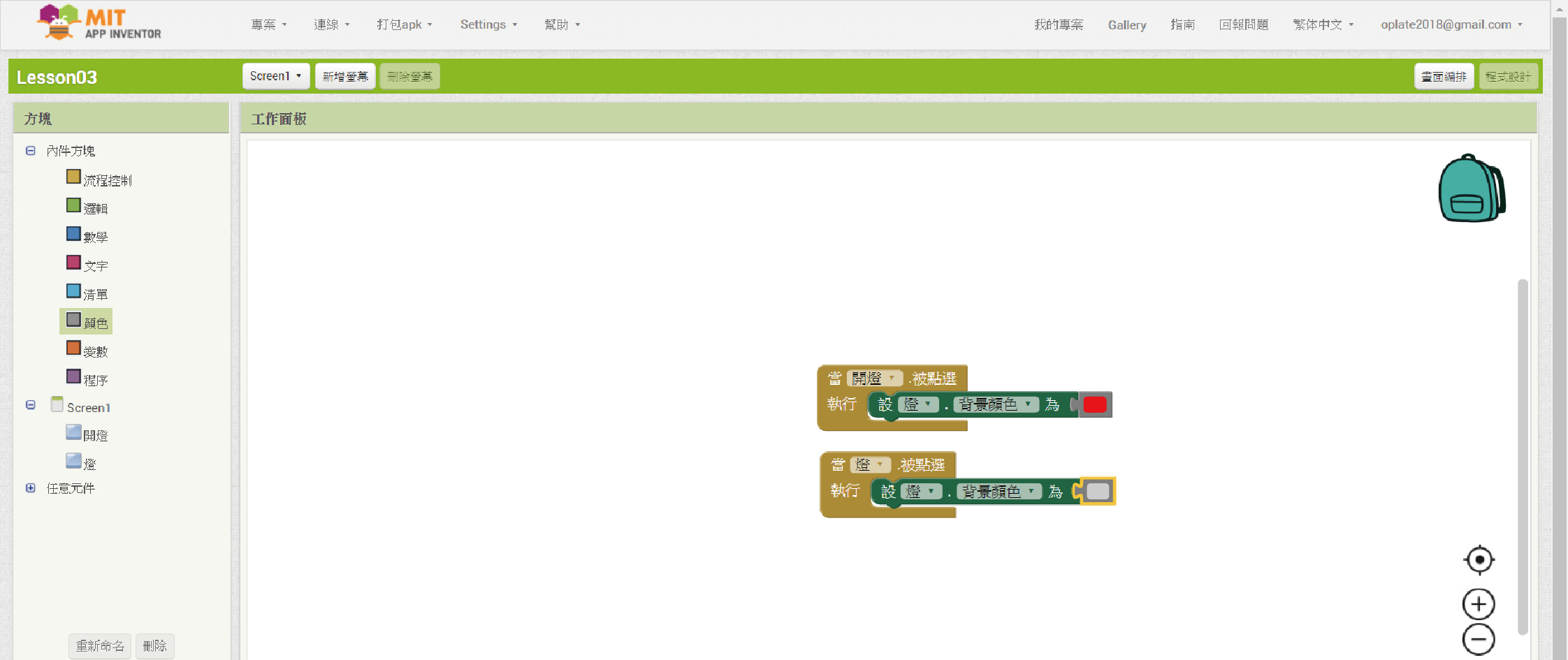1568x660 pixels.
Task: Click the workspace vertical scrollbar
Action: (1523, 457)
